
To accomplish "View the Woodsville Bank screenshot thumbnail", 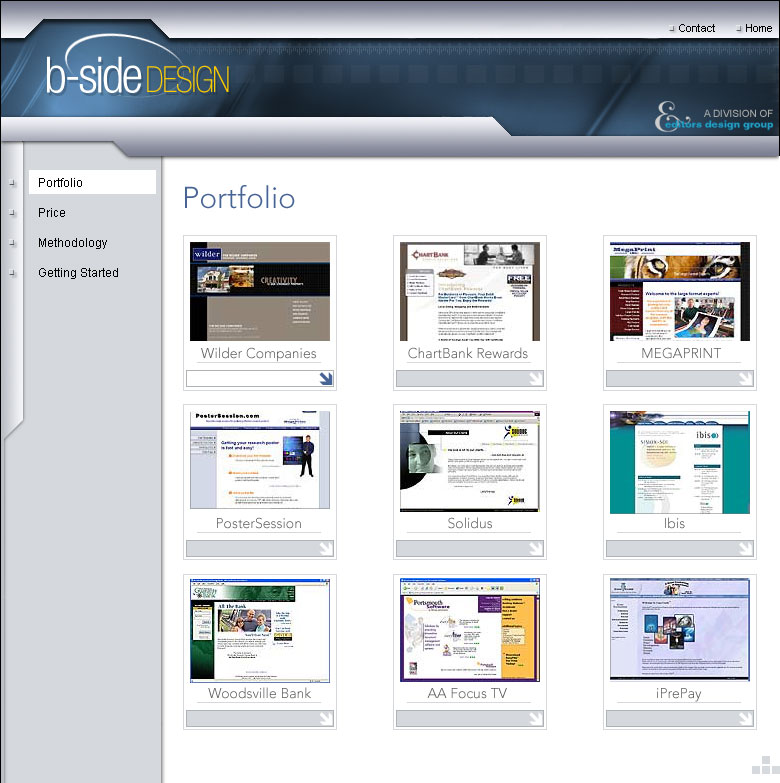I will pyautogui.click(x=260, y=631).
